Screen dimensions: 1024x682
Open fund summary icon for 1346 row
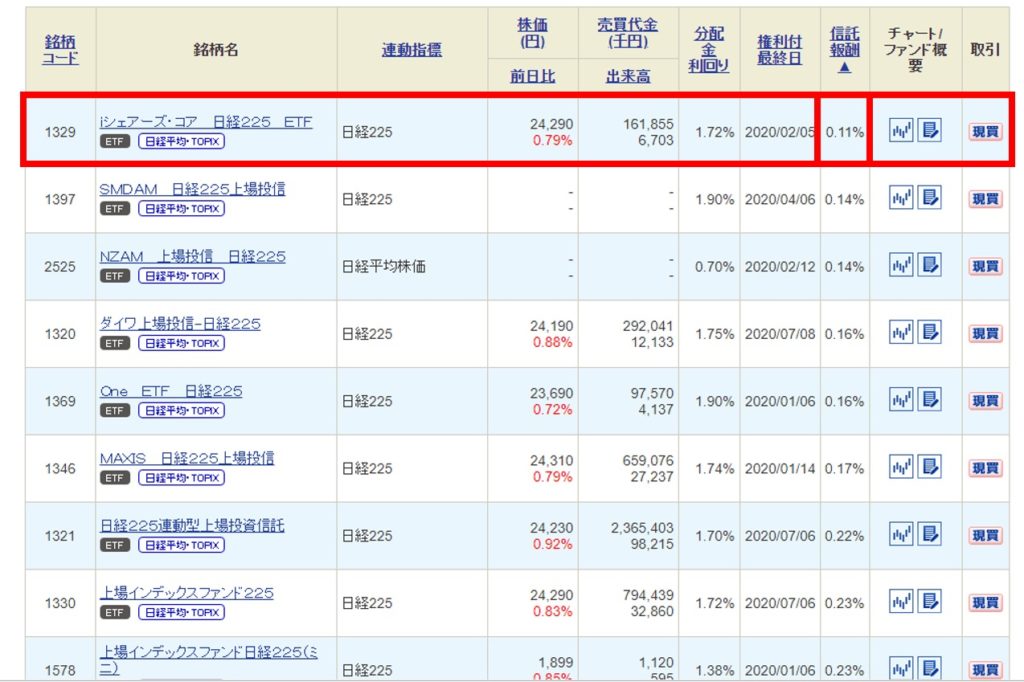pyautogui.click(x=929, y=466)
